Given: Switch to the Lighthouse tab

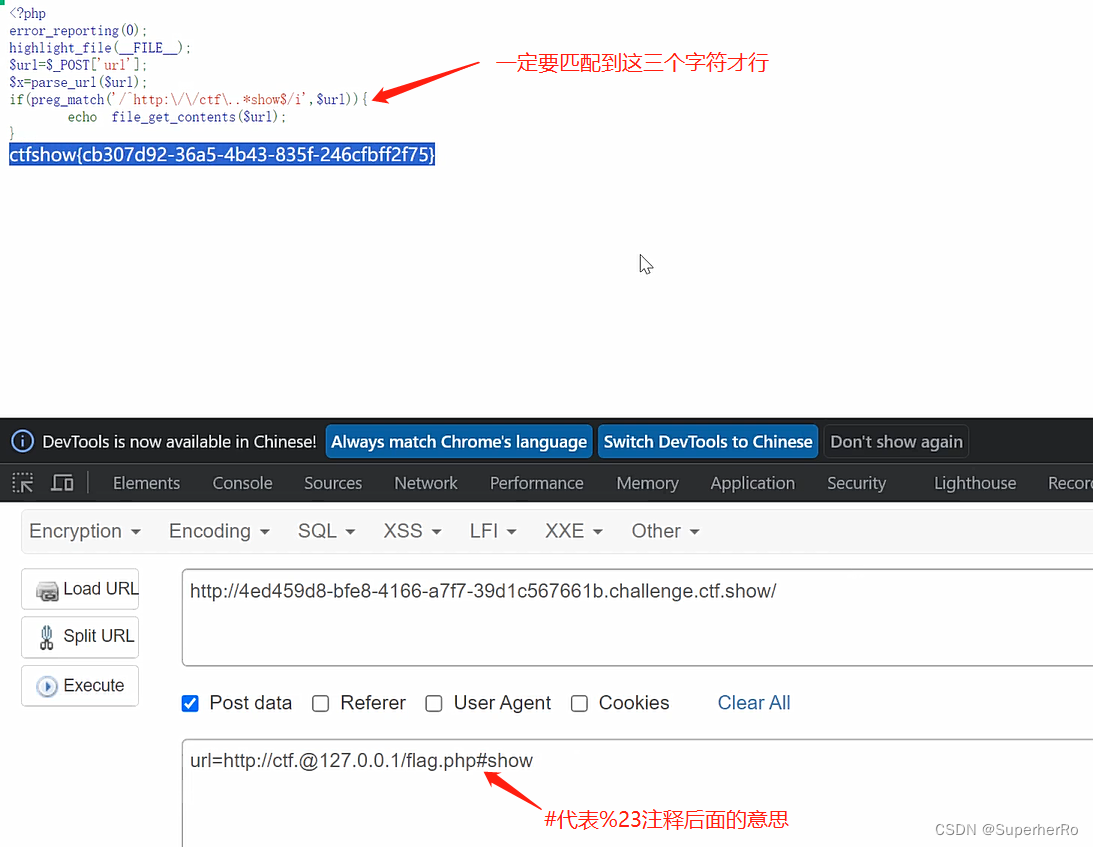Looking at the screenshot, I should coord(975,483).
